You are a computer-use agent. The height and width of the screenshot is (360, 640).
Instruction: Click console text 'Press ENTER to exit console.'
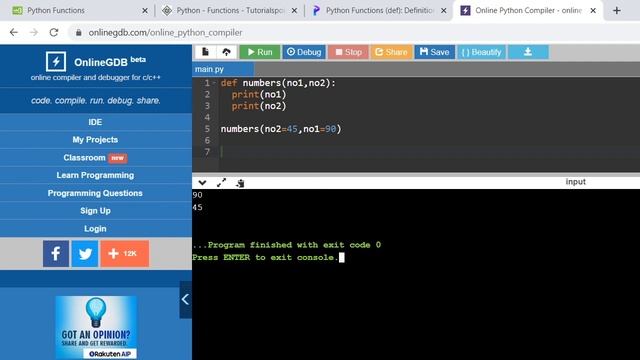(x=265, y=257)
